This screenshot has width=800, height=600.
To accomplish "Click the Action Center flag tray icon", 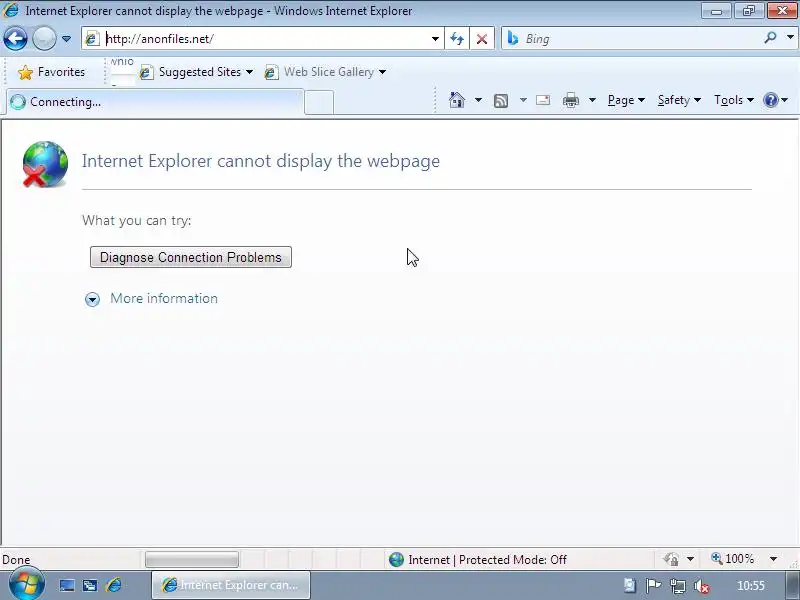I will 653,586.
